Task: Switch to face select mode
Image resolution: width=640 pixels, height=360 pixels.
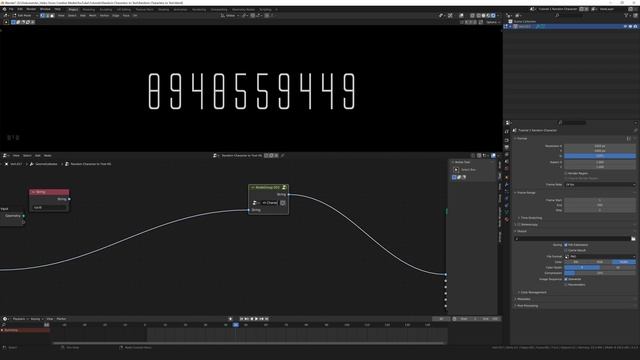Action: point(52,16)
